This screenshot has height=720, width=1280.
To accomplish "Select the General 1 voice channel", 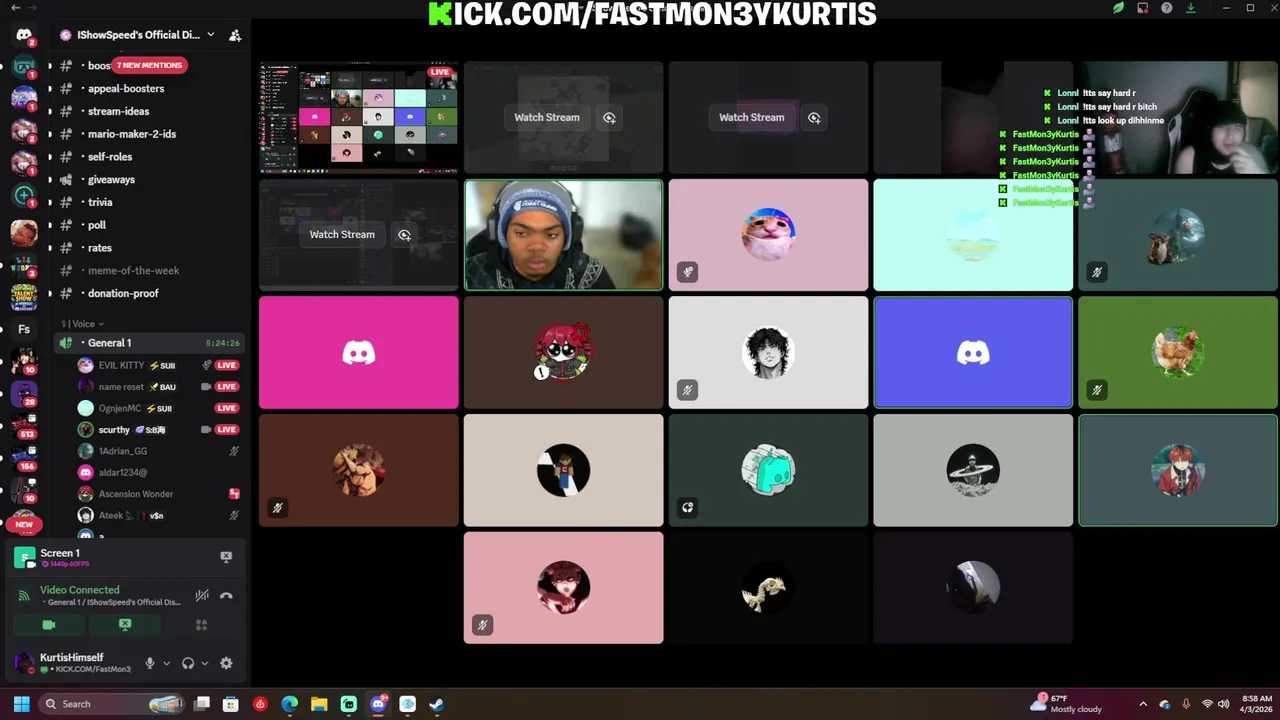I will (148, 343).
